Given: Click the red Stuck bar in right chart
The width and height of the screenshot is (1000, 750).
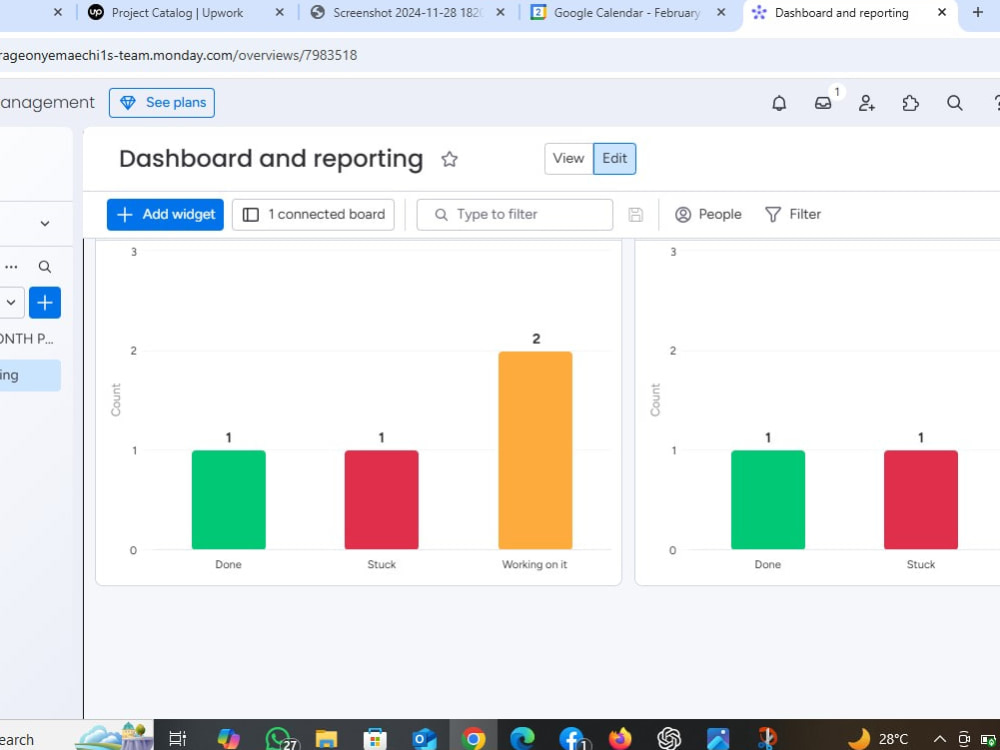Looking at the screenshot, I should [921, 499].
